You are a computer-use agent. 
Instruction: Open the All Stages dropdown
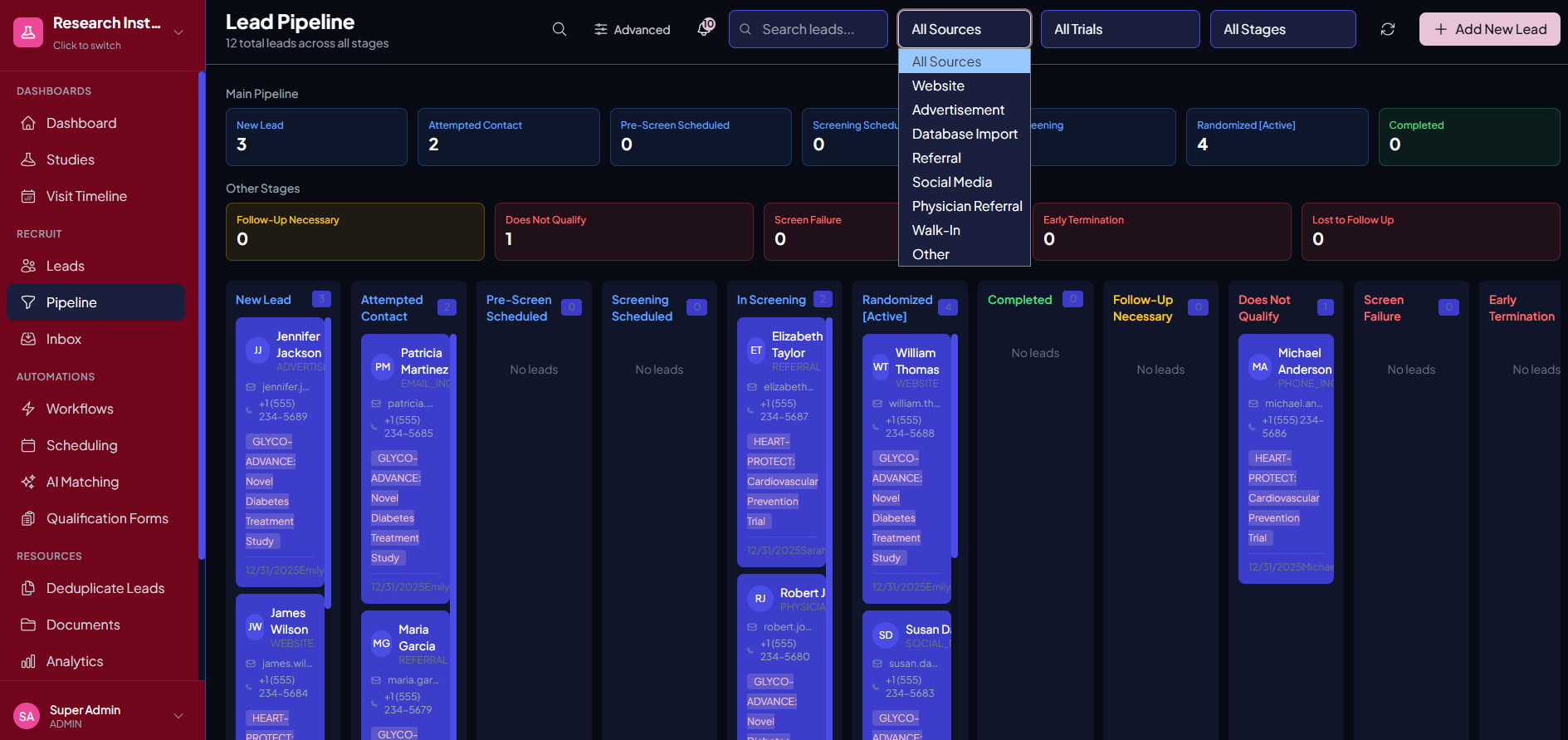coord(1283,29)
